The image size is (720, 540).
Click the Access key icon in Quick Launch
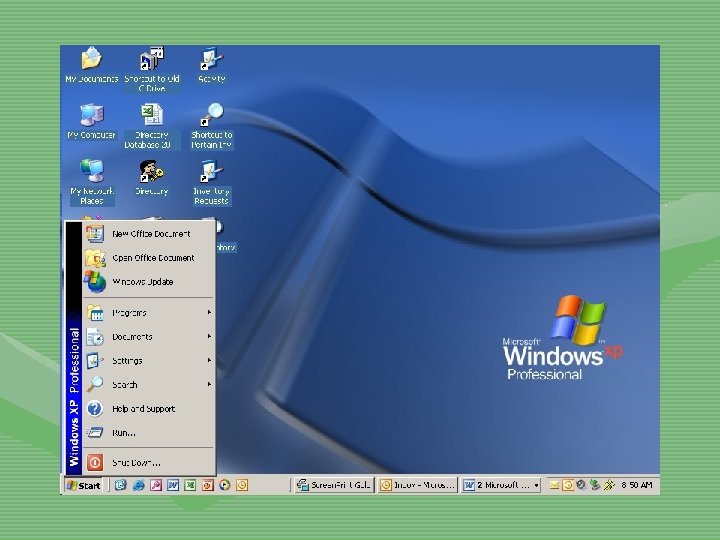tap(156, 485)
